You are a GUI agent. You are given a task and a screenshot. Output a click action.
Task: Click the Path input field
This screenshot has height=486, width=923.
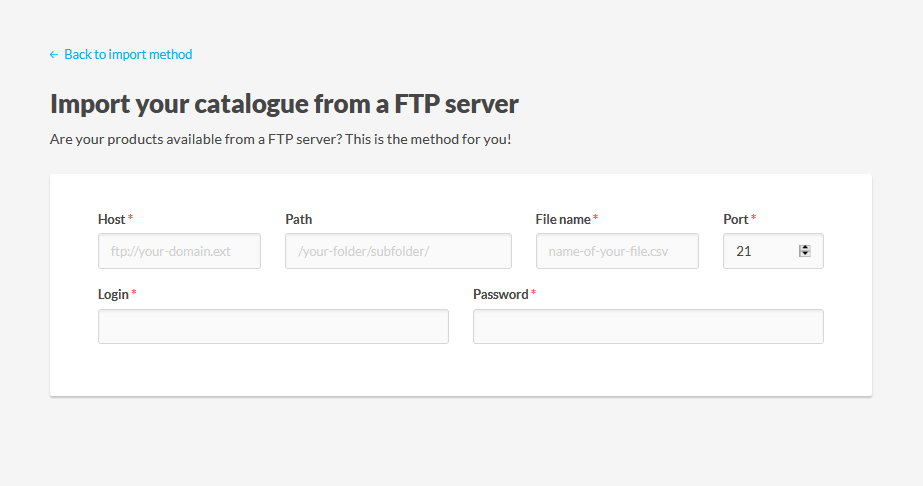pos(398,251)
